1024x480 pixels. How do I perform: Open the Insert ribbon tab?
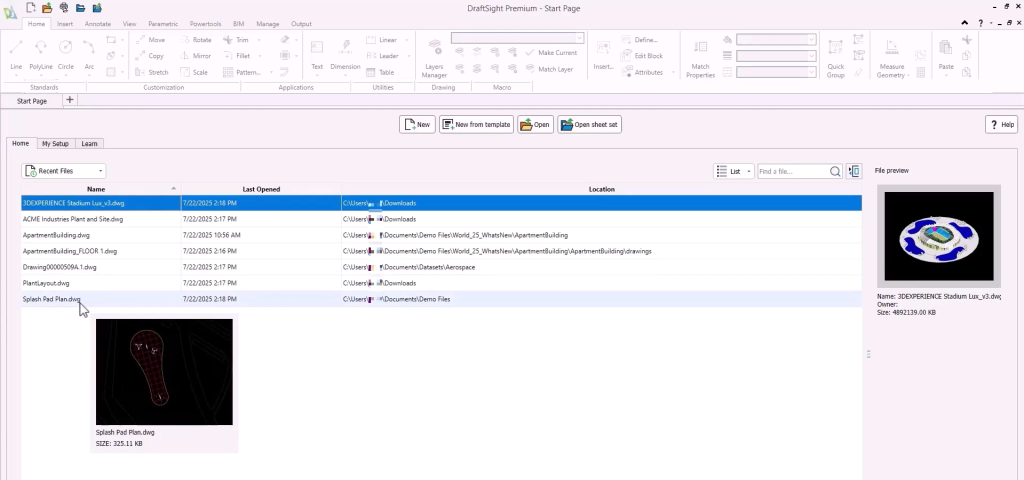point(65,24)
